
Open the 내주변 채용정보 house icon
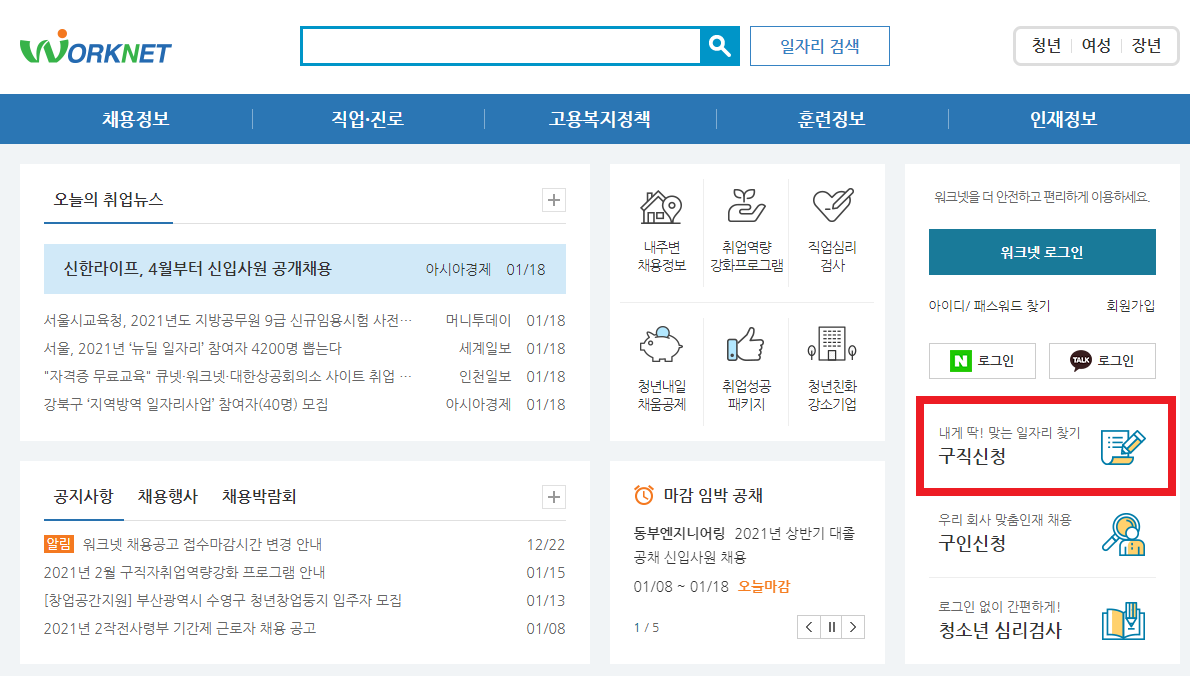[661, 206]
